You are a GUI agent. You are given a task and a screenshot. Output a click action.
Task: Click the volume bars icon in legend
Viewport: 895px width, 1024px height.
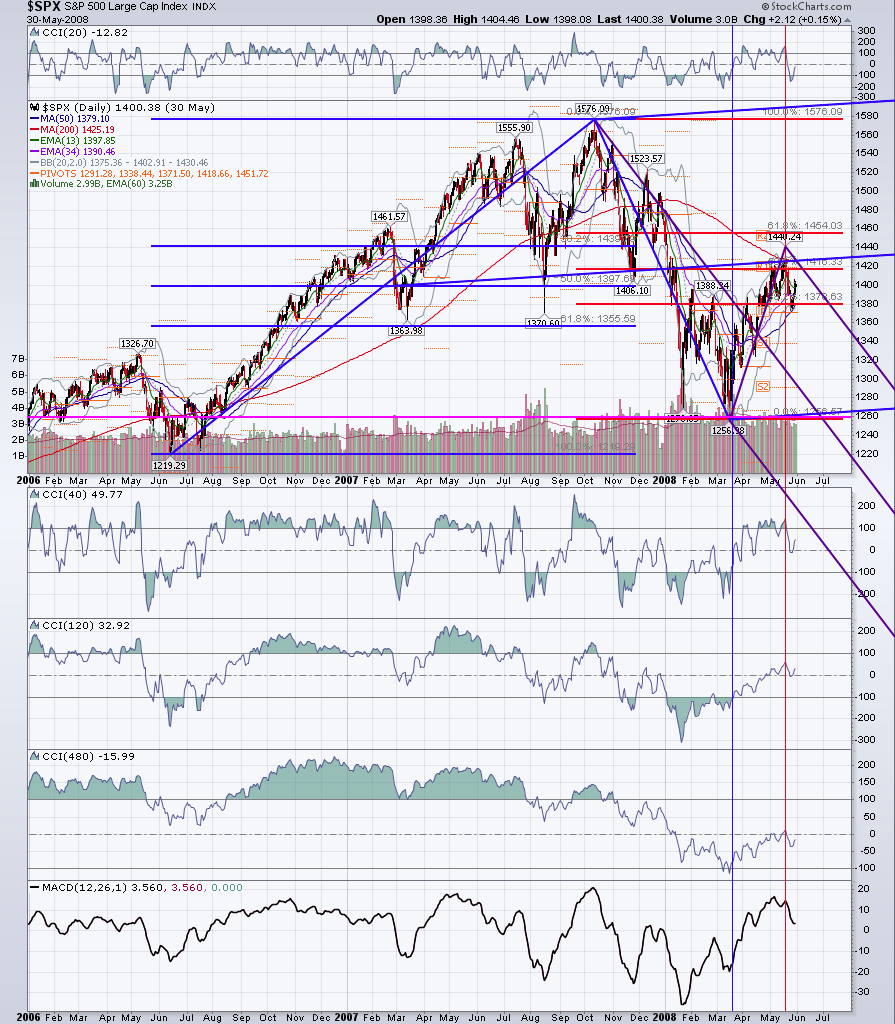tap(34, 184)
